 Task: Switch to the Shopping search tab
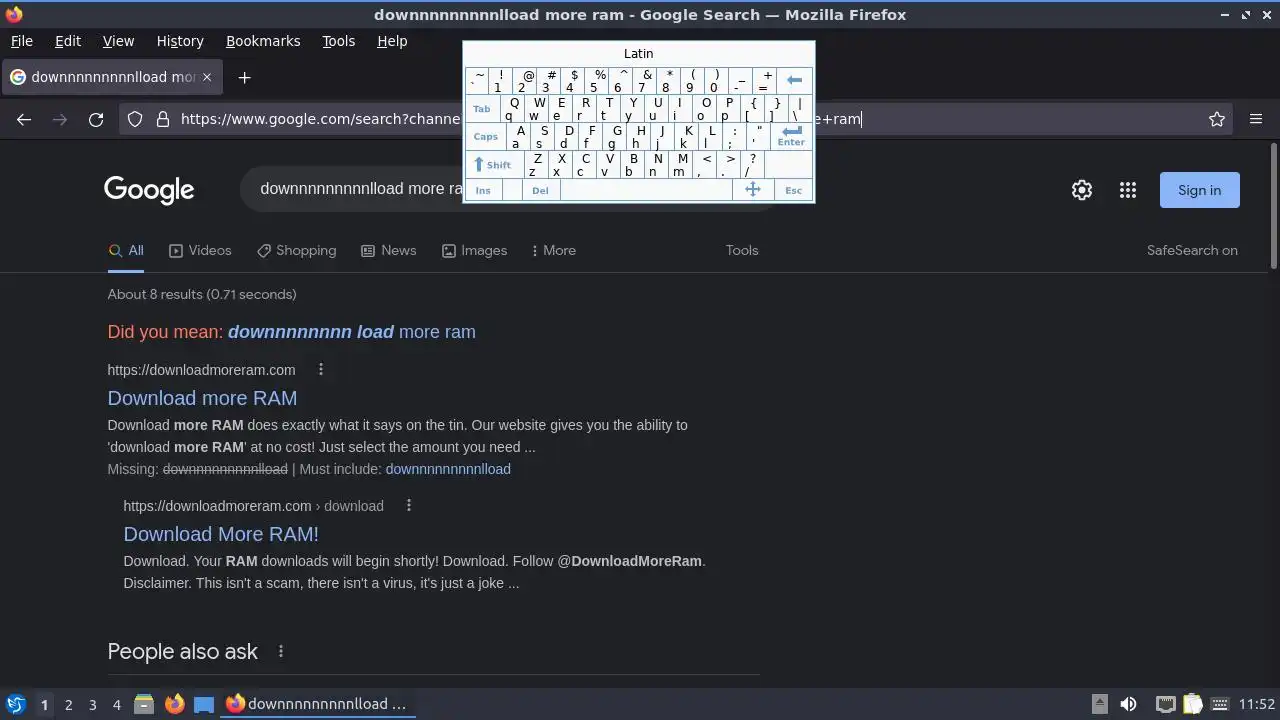click(296, 250)
